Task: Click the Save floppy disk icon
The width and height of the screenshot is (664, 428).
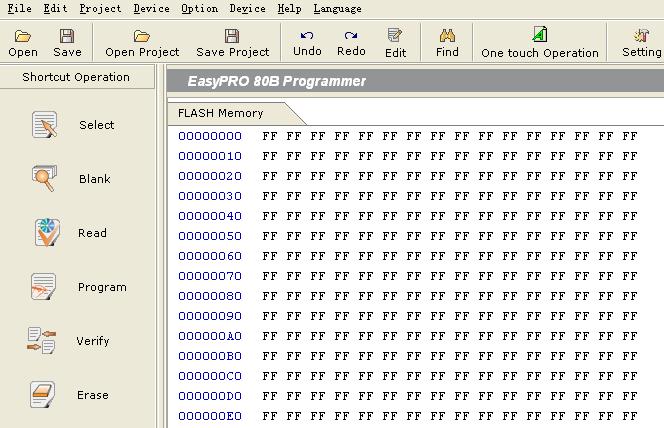Action: [66, 36]
